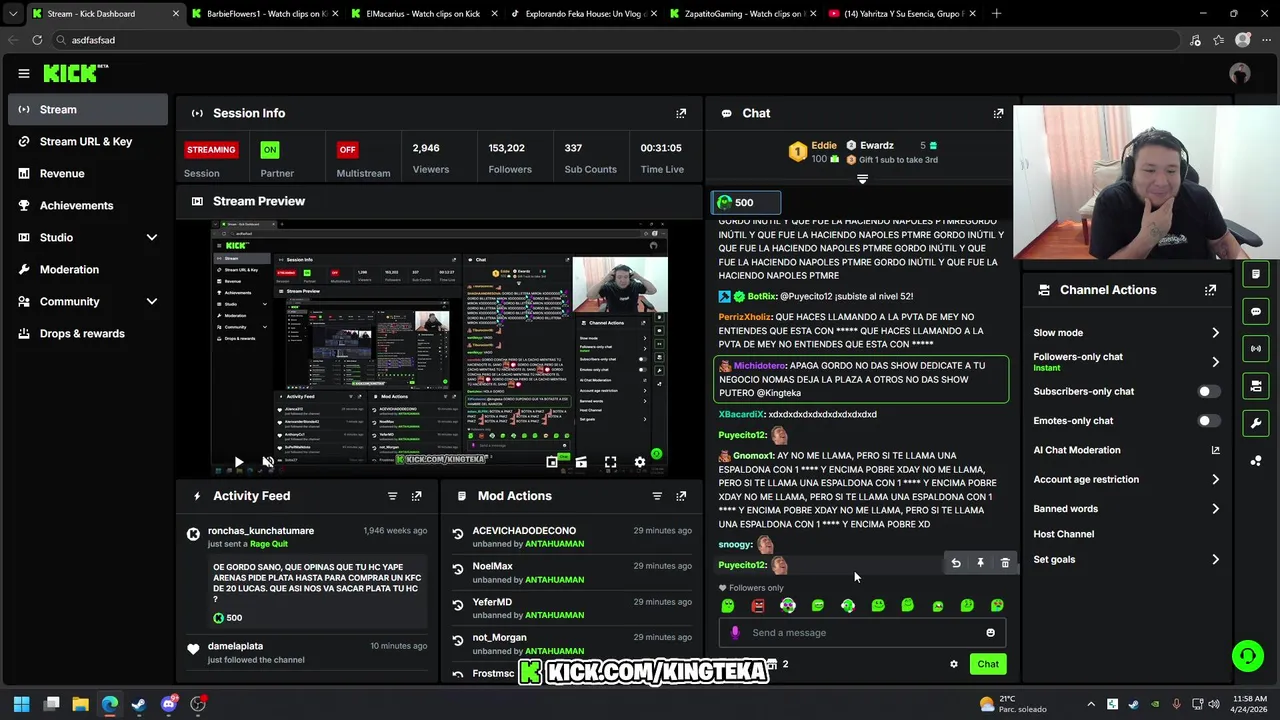Enter fullscreen on the stream preview
Viewport: 1280px width, 720px height.
tap(610, 462)
